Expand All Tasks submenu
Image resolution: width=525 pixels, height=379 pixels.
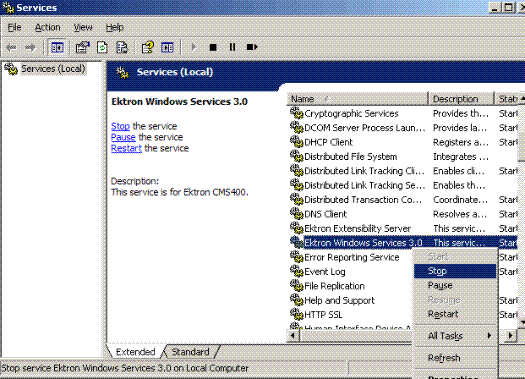tap(455, 335)
